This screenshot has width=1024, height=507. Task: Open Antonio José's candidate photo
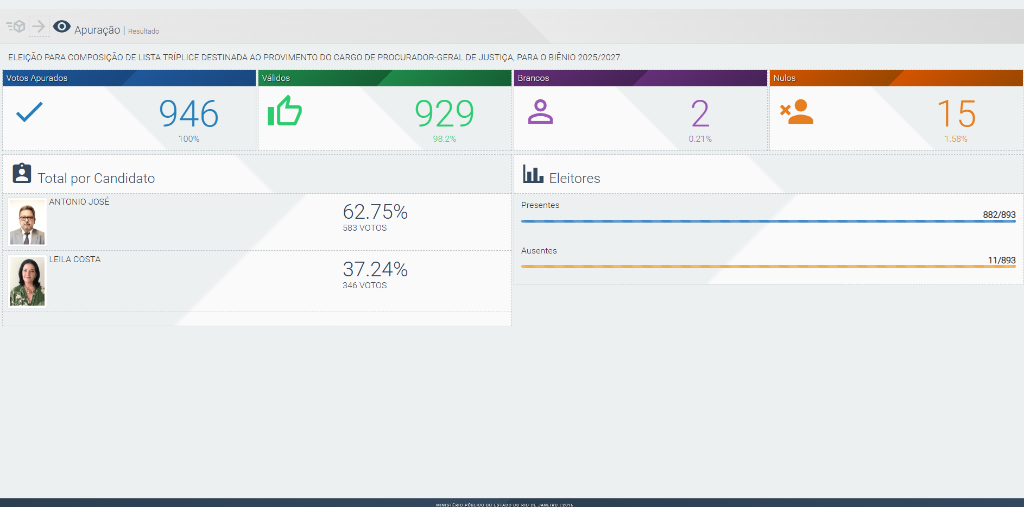tap(27, 222)
